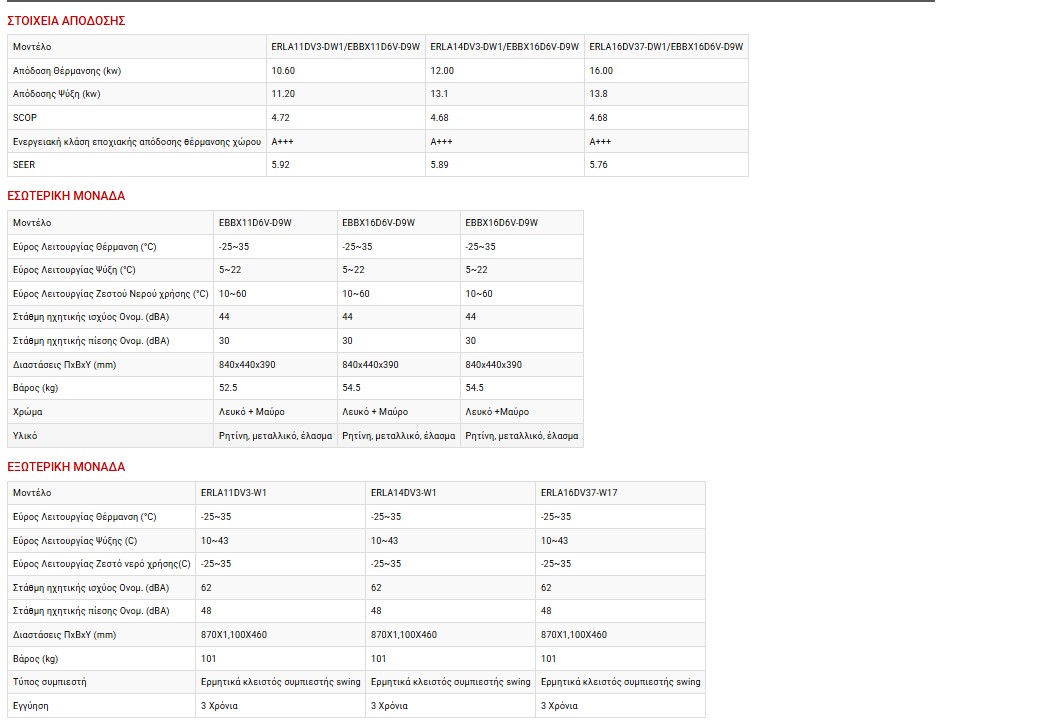The width and height of the screenshot is (1051, 722).
Task: Click the Τύπος συμπιεστή row label
Action: point(50,682)
